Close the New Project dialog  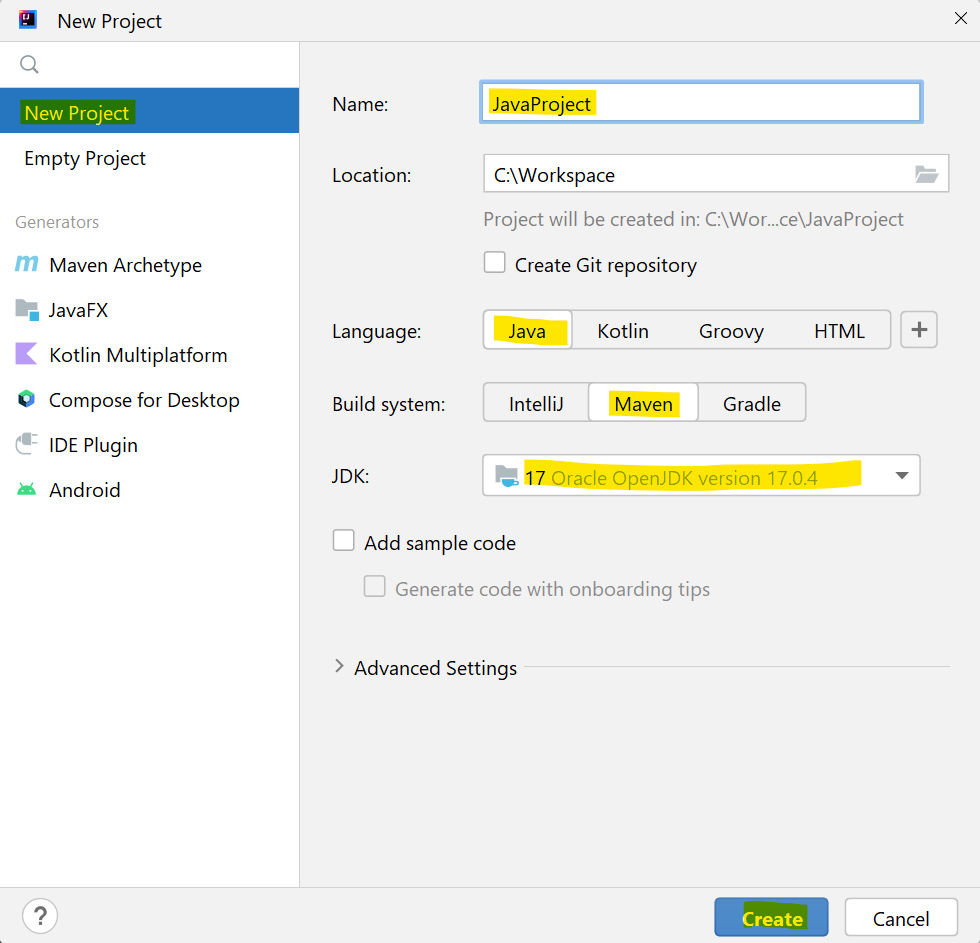[961, 19]
